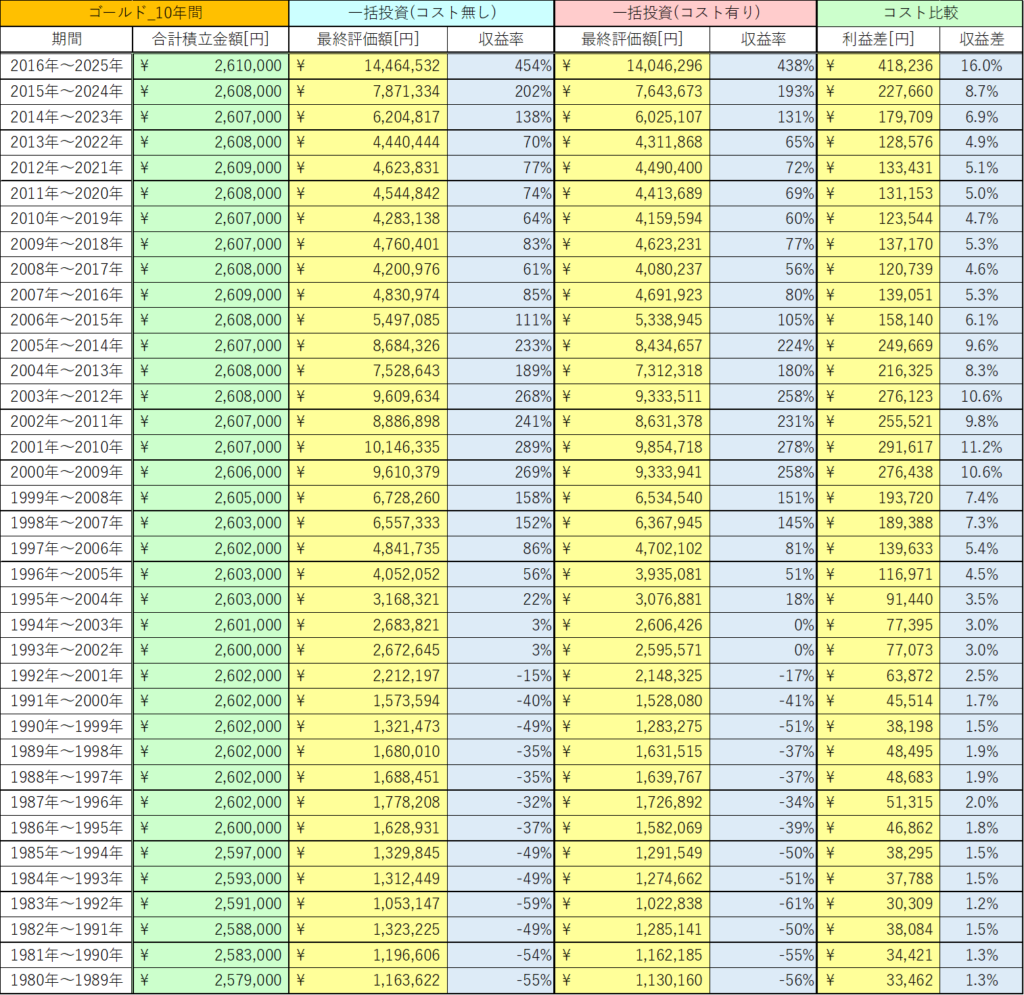
Task: Select the -61% return rate cell
Action: tap(763, 904)
